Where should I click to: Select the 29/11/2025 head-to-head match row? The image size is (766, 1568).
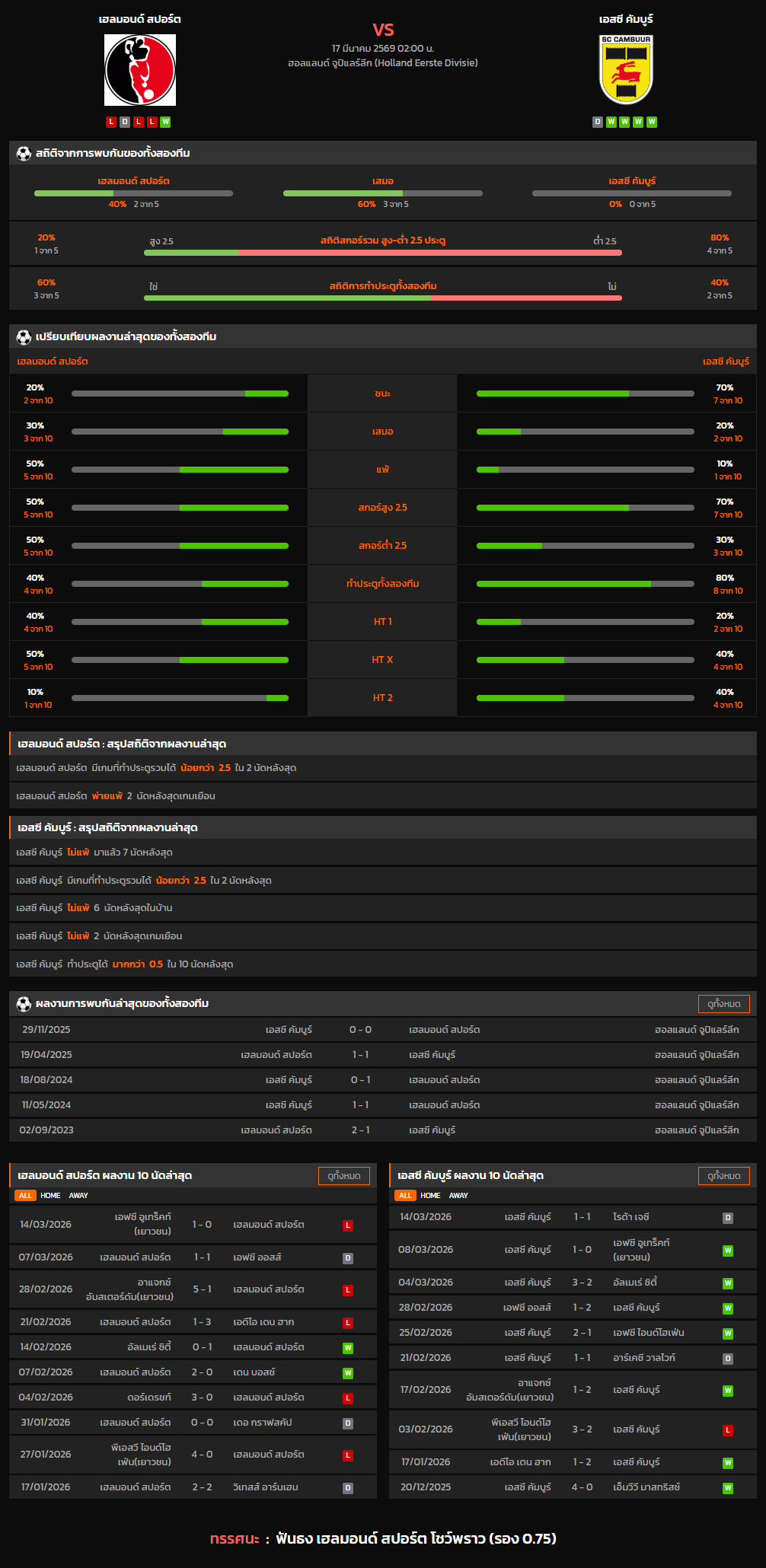pyautogui.click(x=382, y=1030)
